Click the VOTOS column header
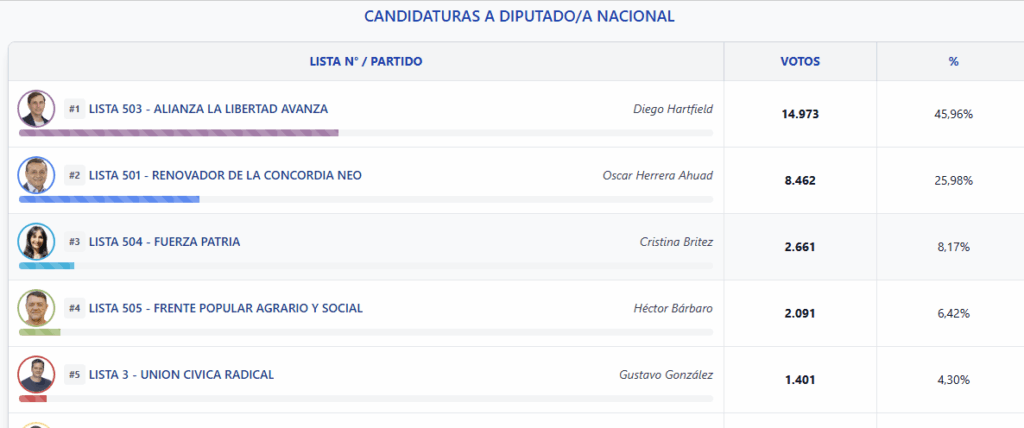 click(800, 62)
